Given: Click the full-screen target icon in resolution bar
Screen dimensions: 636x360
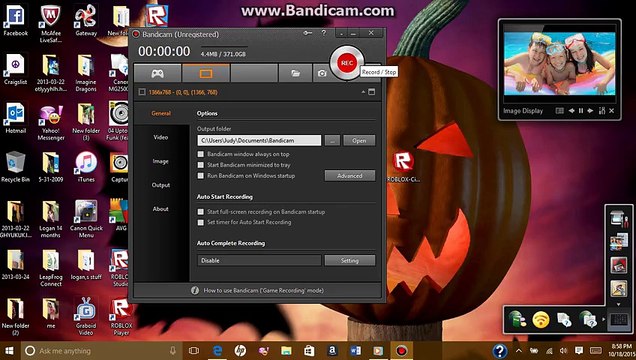Looking at the screenshot, I should tap(371, 92).
